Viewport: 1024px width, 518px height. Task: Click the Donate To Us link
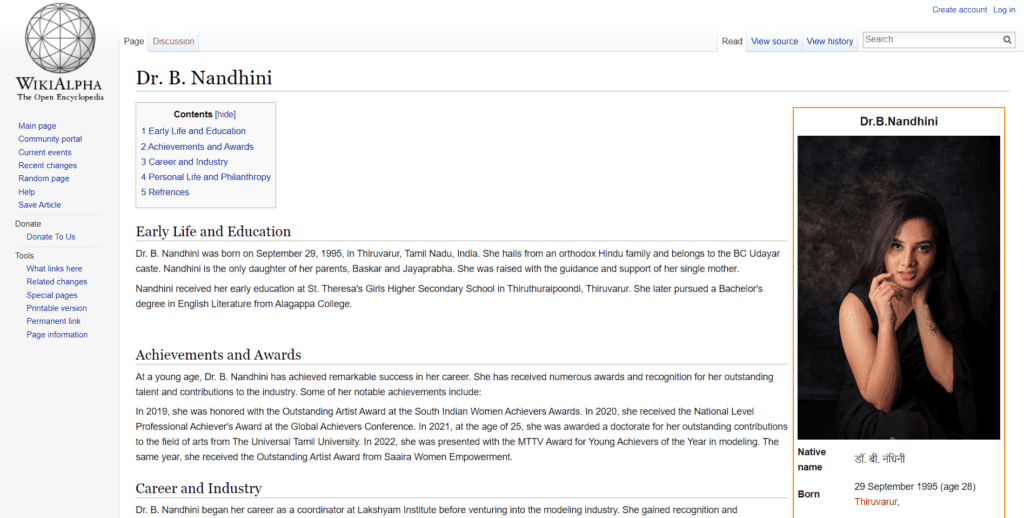point(51,237)
